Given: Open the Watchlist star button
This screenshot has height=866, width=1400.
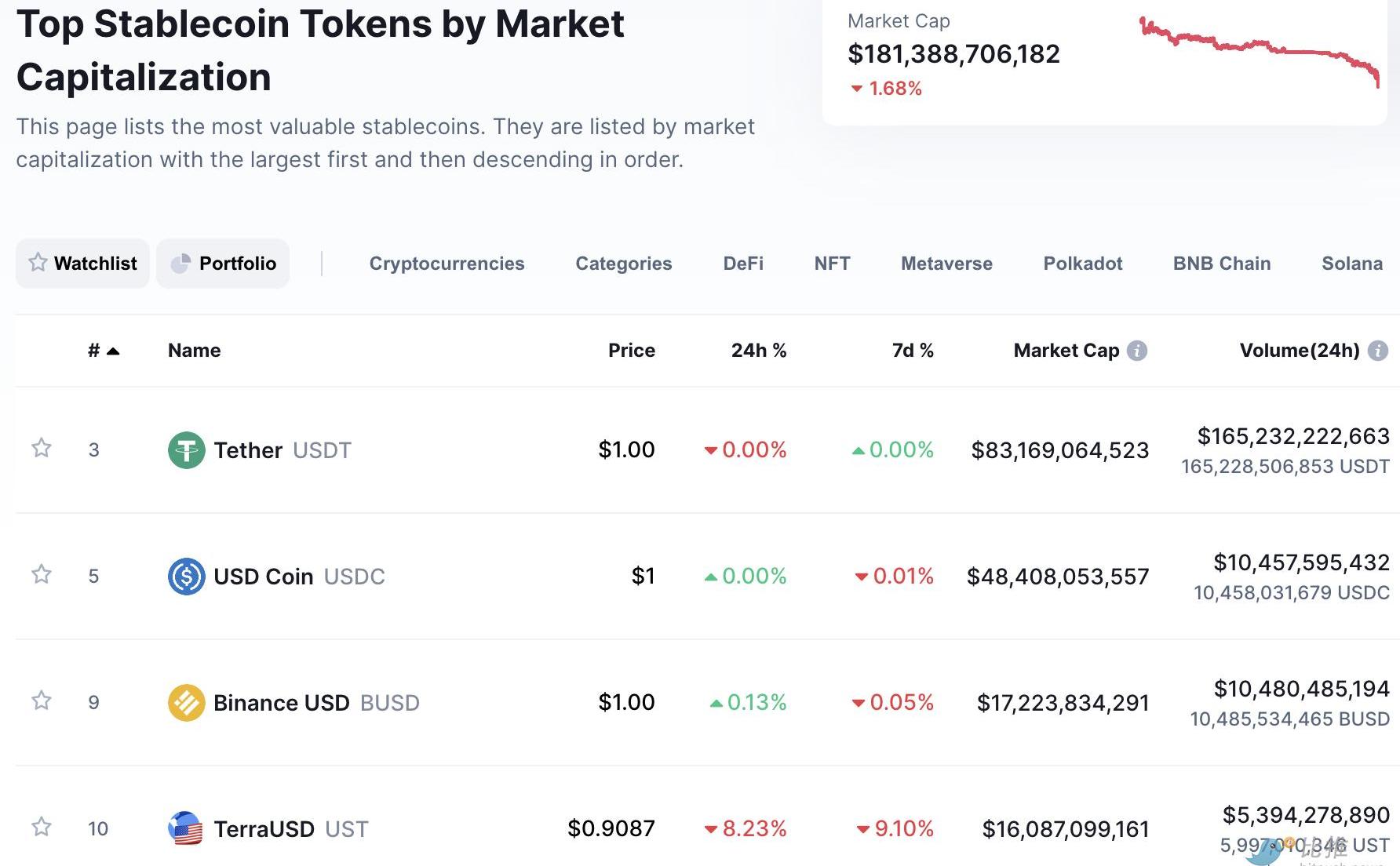Looking at the screenshot, I should tap(82, 264).
